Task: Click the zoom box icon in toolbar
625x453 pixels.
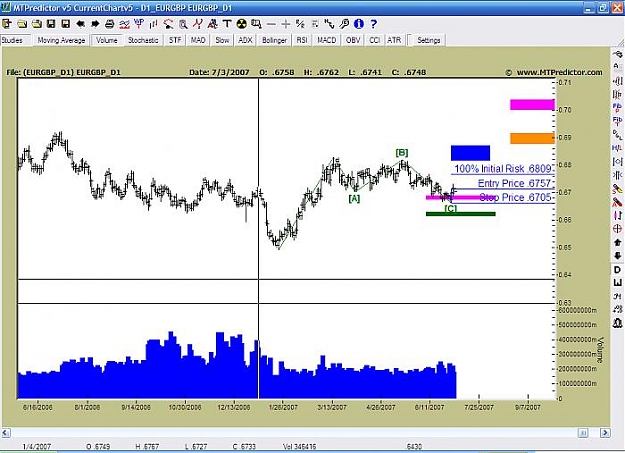Action: click(x=256, y=24)
